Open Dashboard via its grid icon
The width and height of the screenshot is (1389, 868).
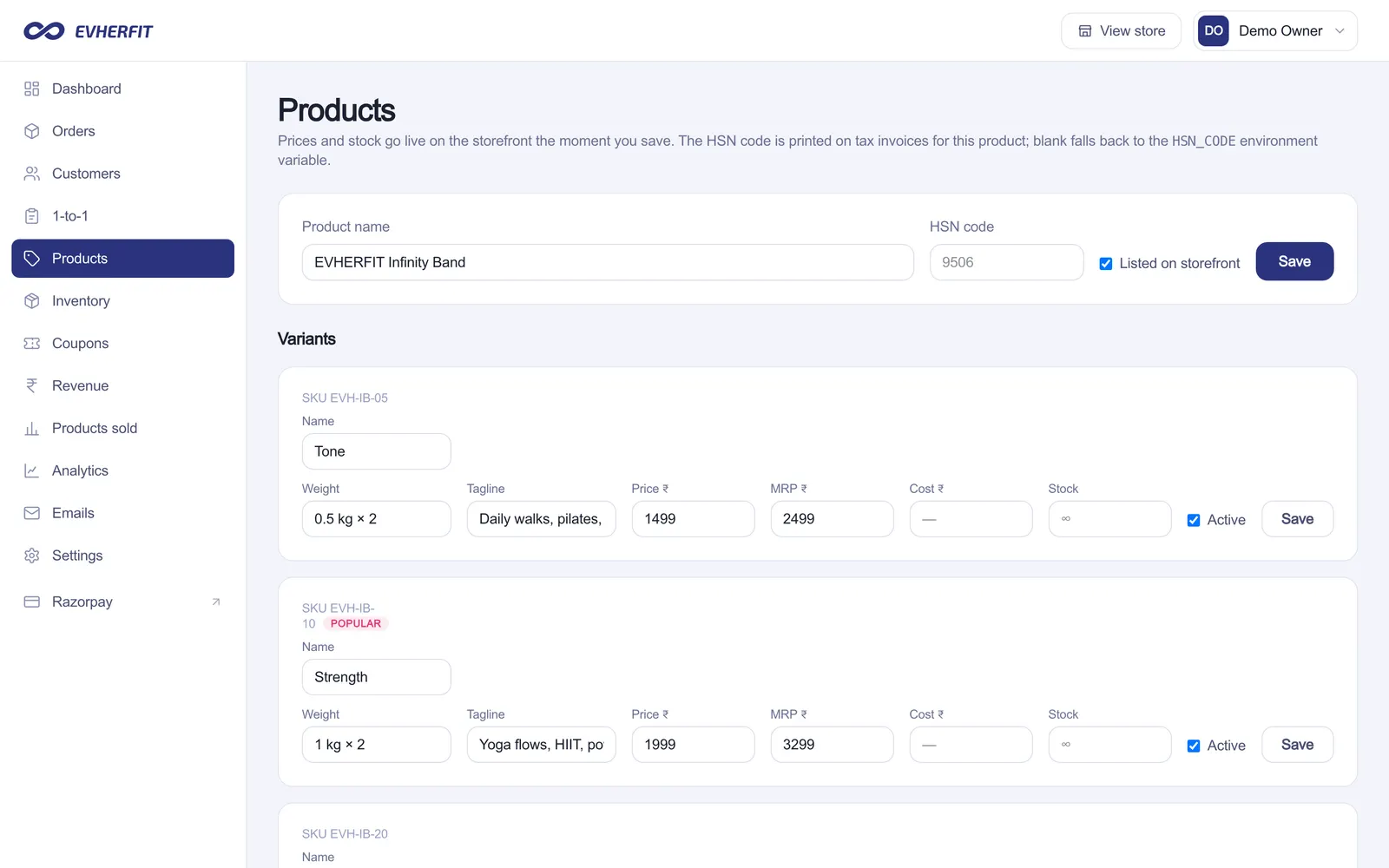pos(32,89)
